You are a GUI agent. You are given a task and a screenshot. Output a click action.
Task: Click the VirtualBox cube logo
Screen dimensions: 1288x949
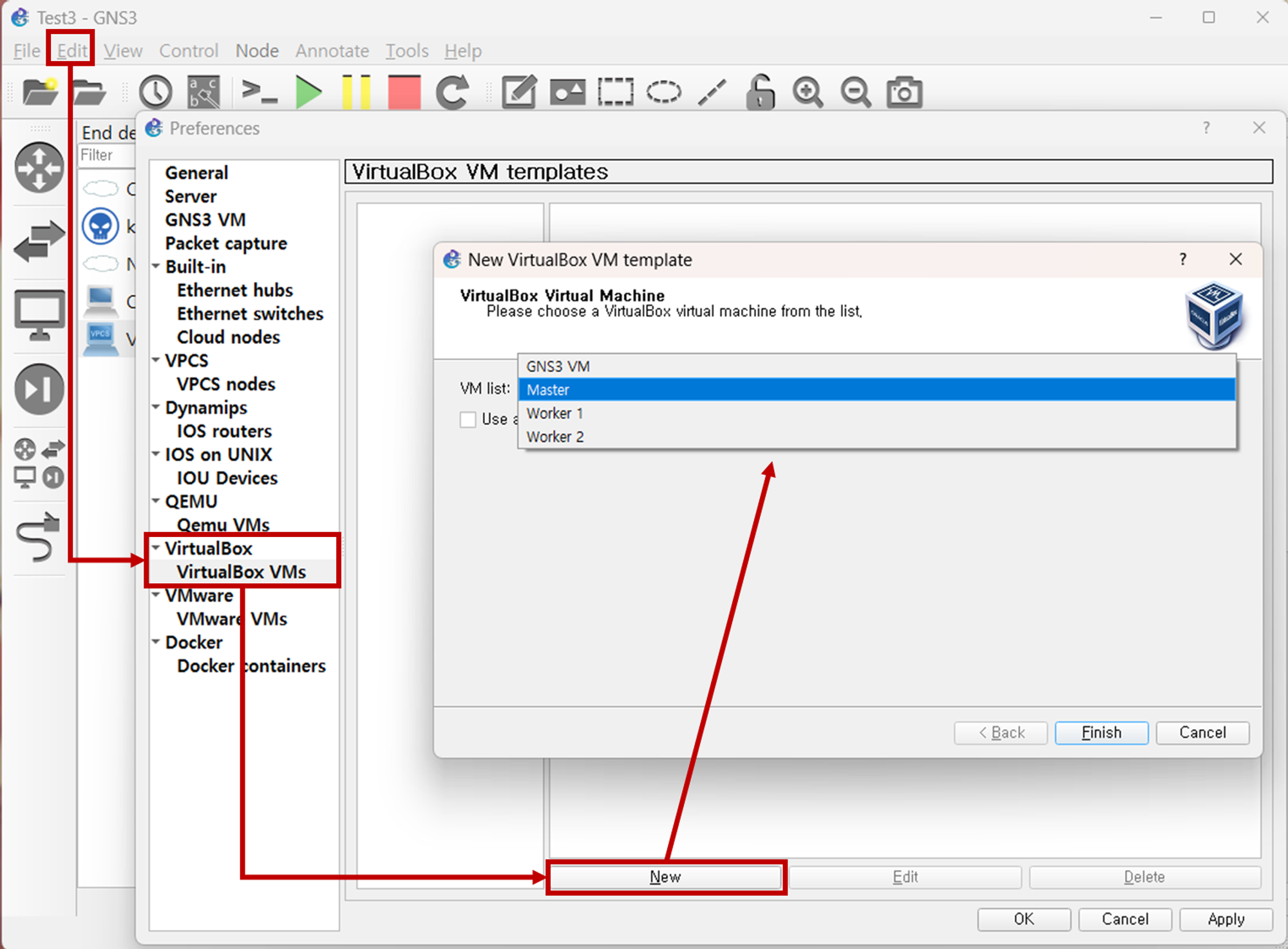point(1214,316)
